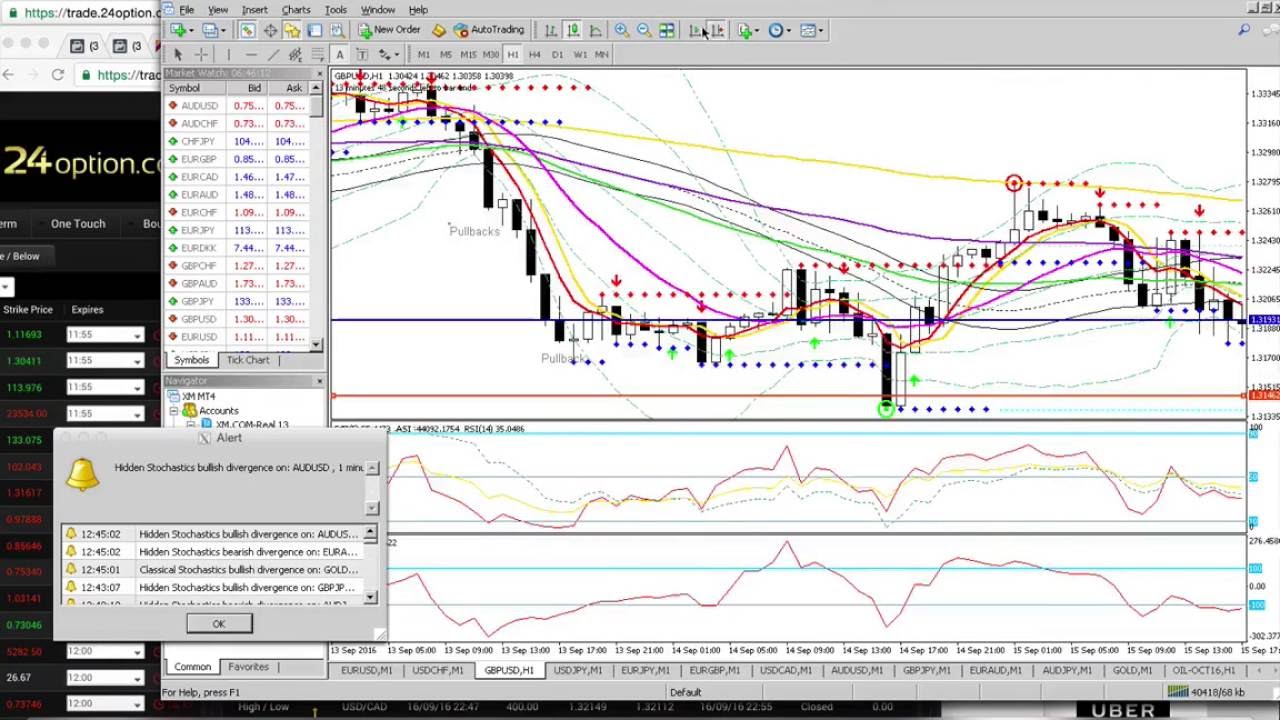Image resolution: width=1280 pixels, height=720 pixels.
Task: Select the text 'A' tool
Action: pos(340,55)
